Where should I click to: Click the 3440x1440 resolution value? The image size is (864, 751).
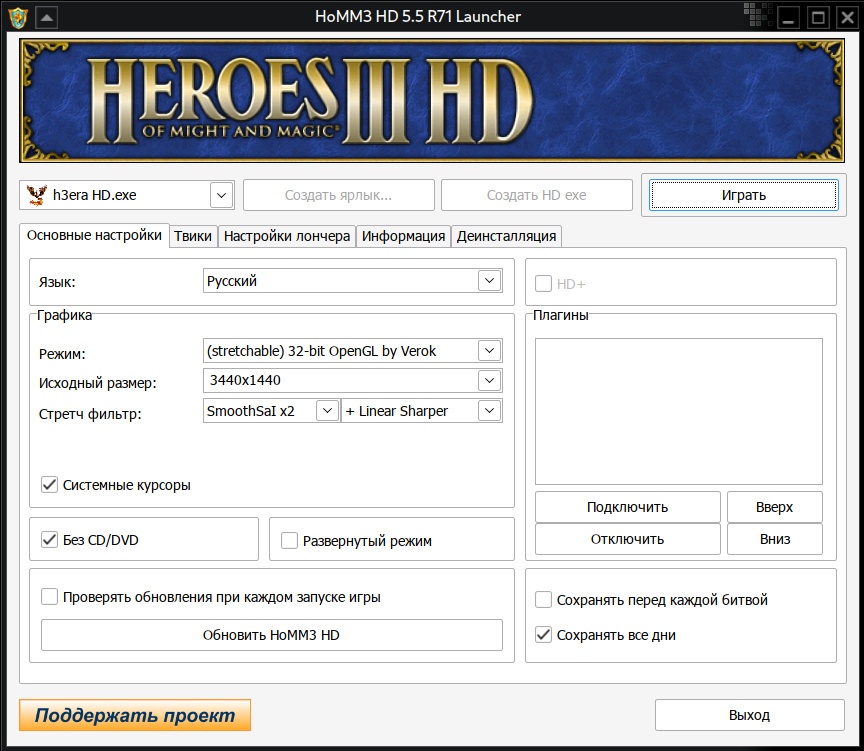pyautogui.click(x=245, y=380)
